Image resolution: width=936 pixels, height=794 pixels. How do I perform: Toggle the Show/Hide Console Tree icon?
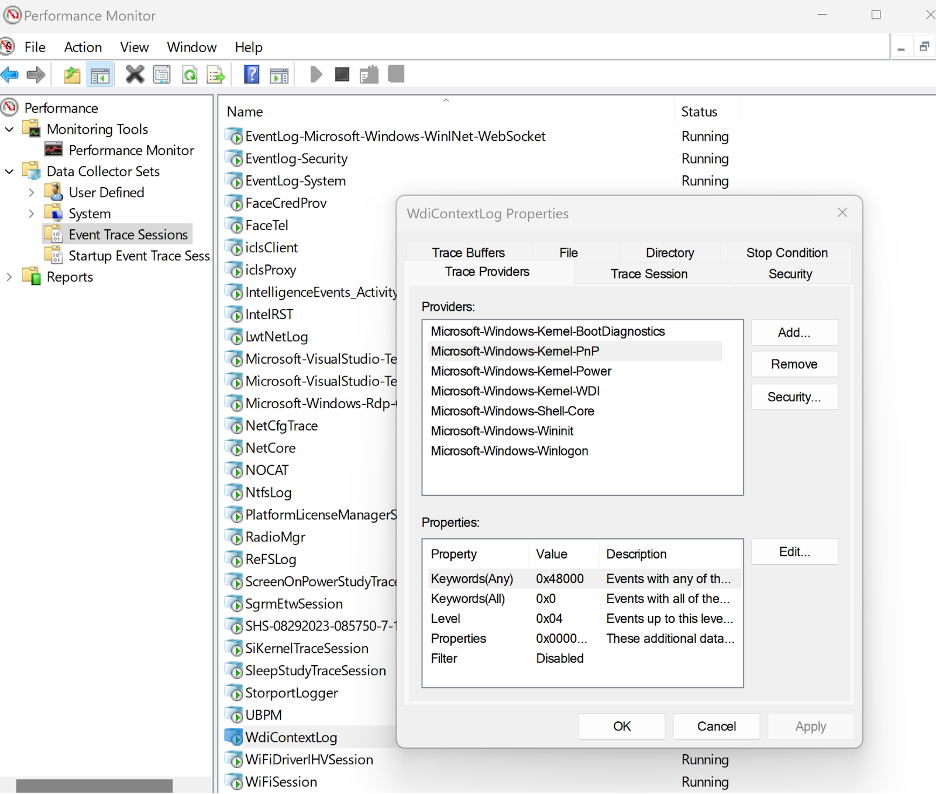coord(99,75)
